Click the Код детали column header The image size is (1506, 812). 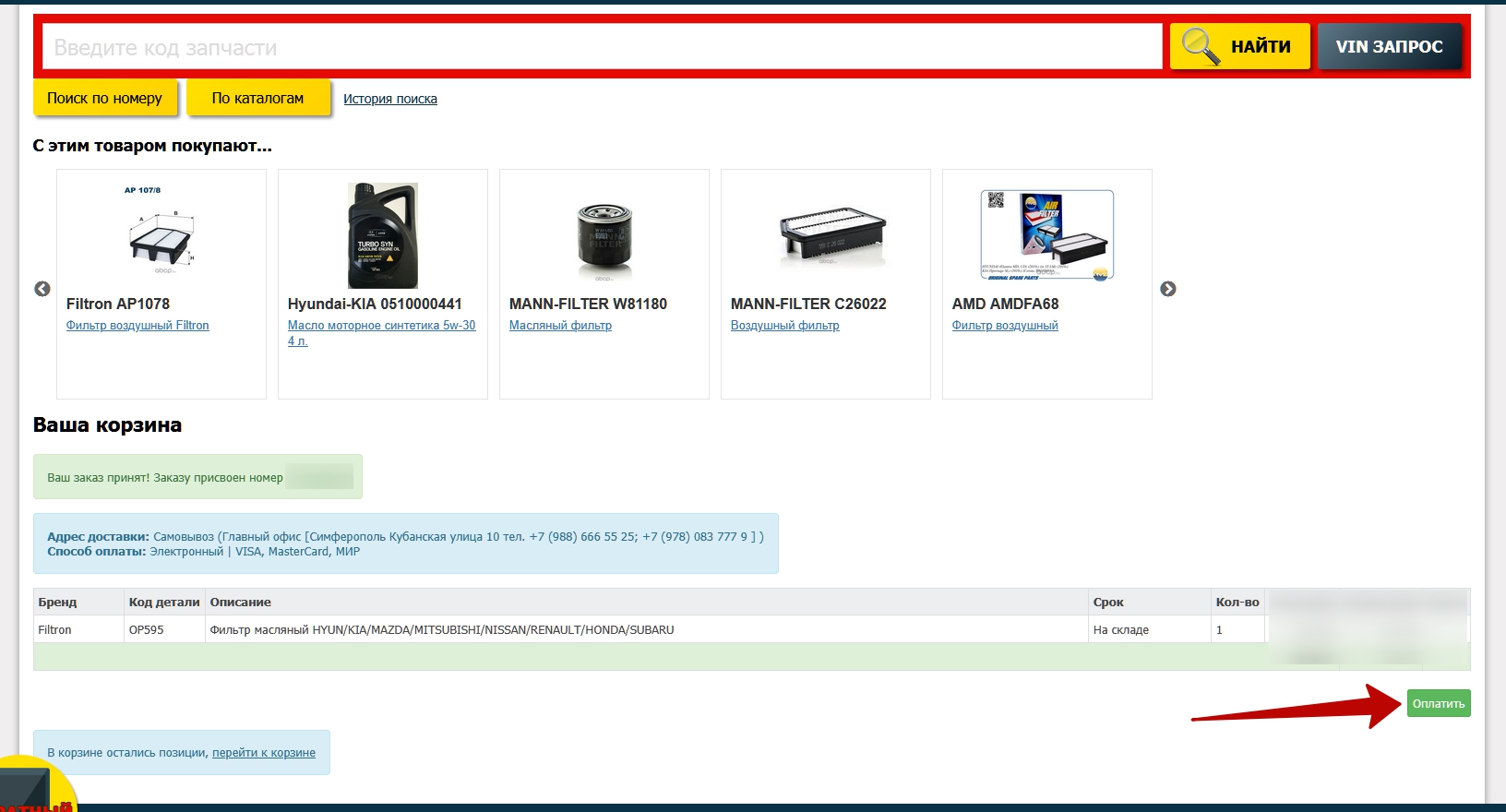164,603
